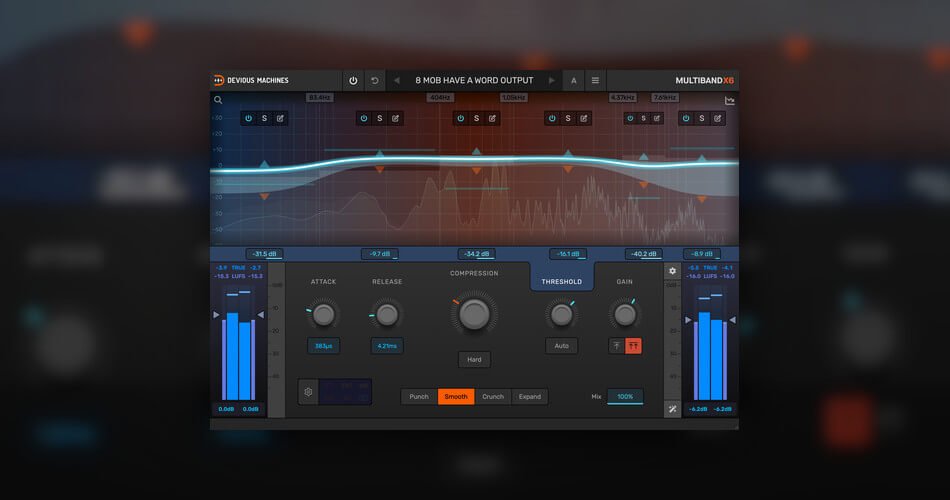Image resolution: width=950 pixels, height=500 pixels.
Task: Click the magic wand icon near output meter
Action: coord(673,409)
